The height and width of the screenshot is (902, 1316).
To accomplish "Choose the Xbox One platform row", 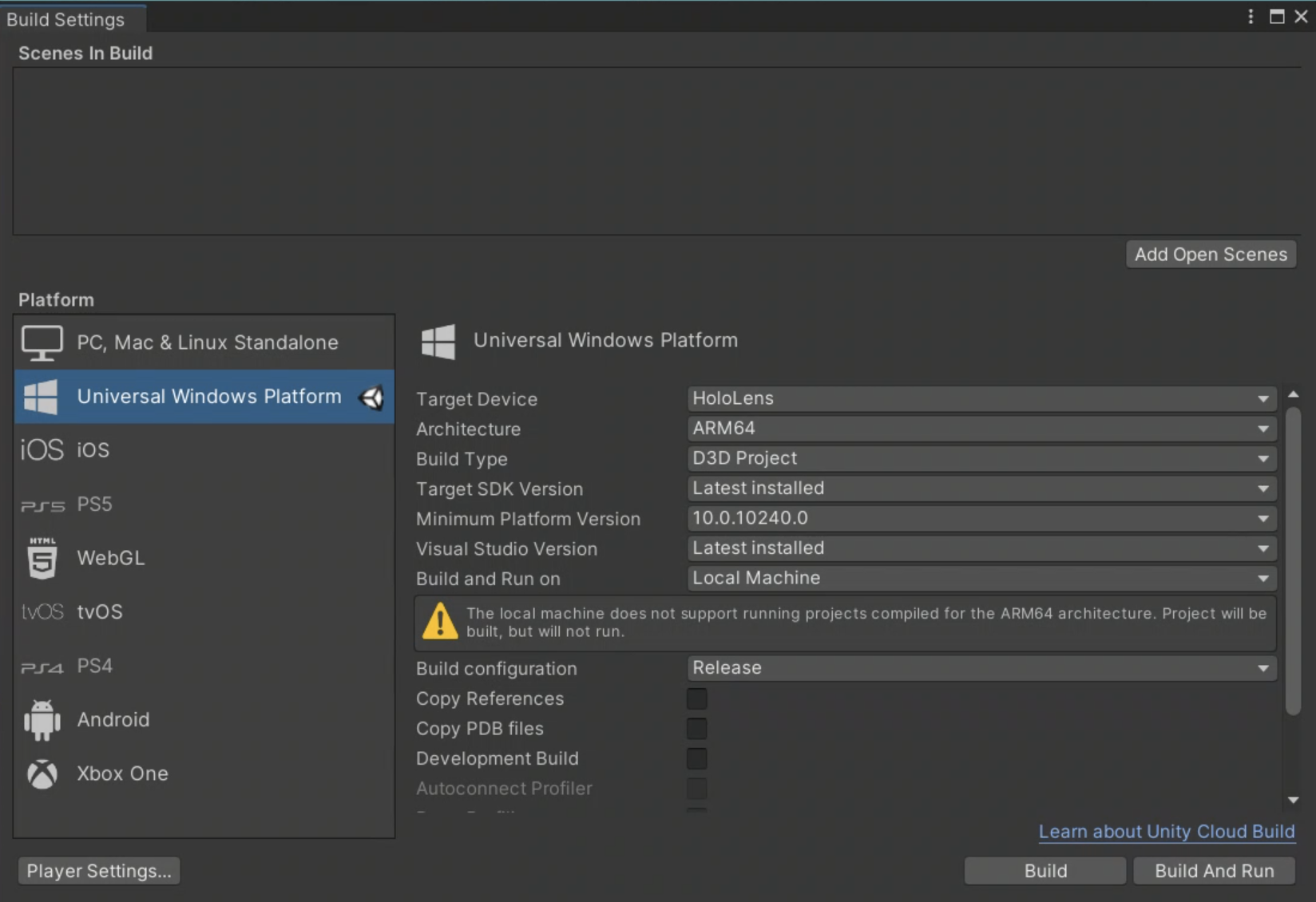I will coord(204,773).
